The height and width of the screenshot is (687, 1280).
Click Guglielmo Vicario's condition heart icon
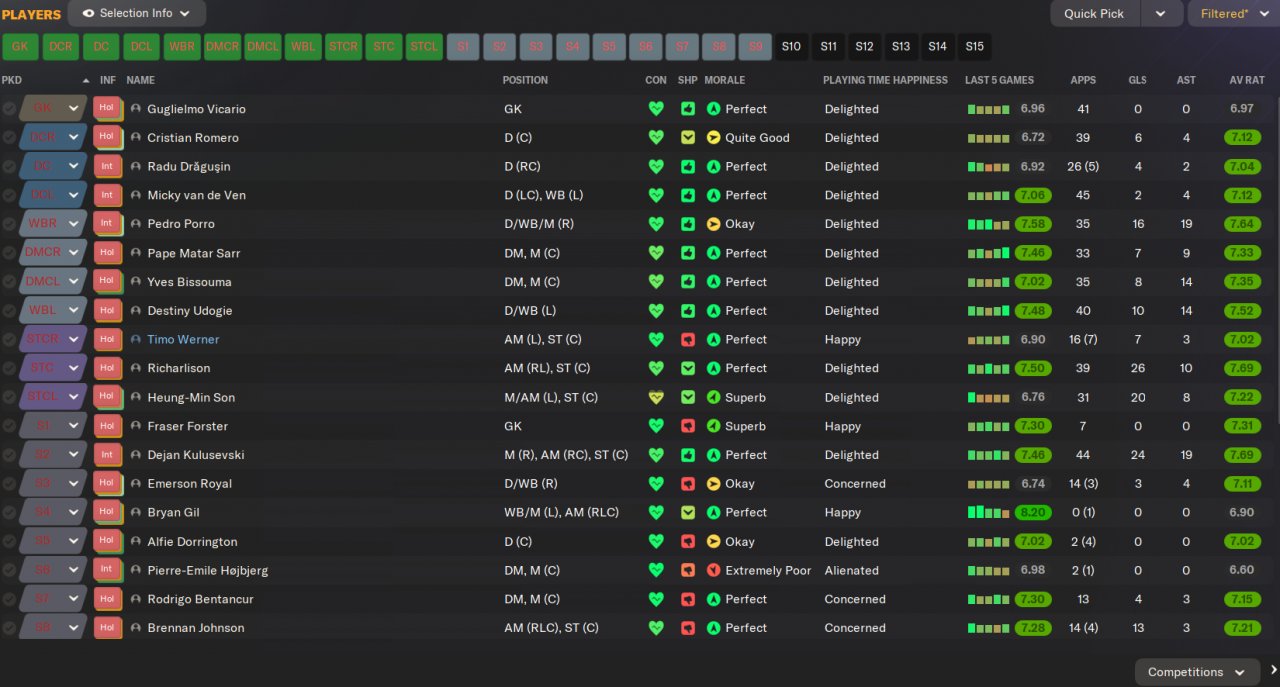656,109
